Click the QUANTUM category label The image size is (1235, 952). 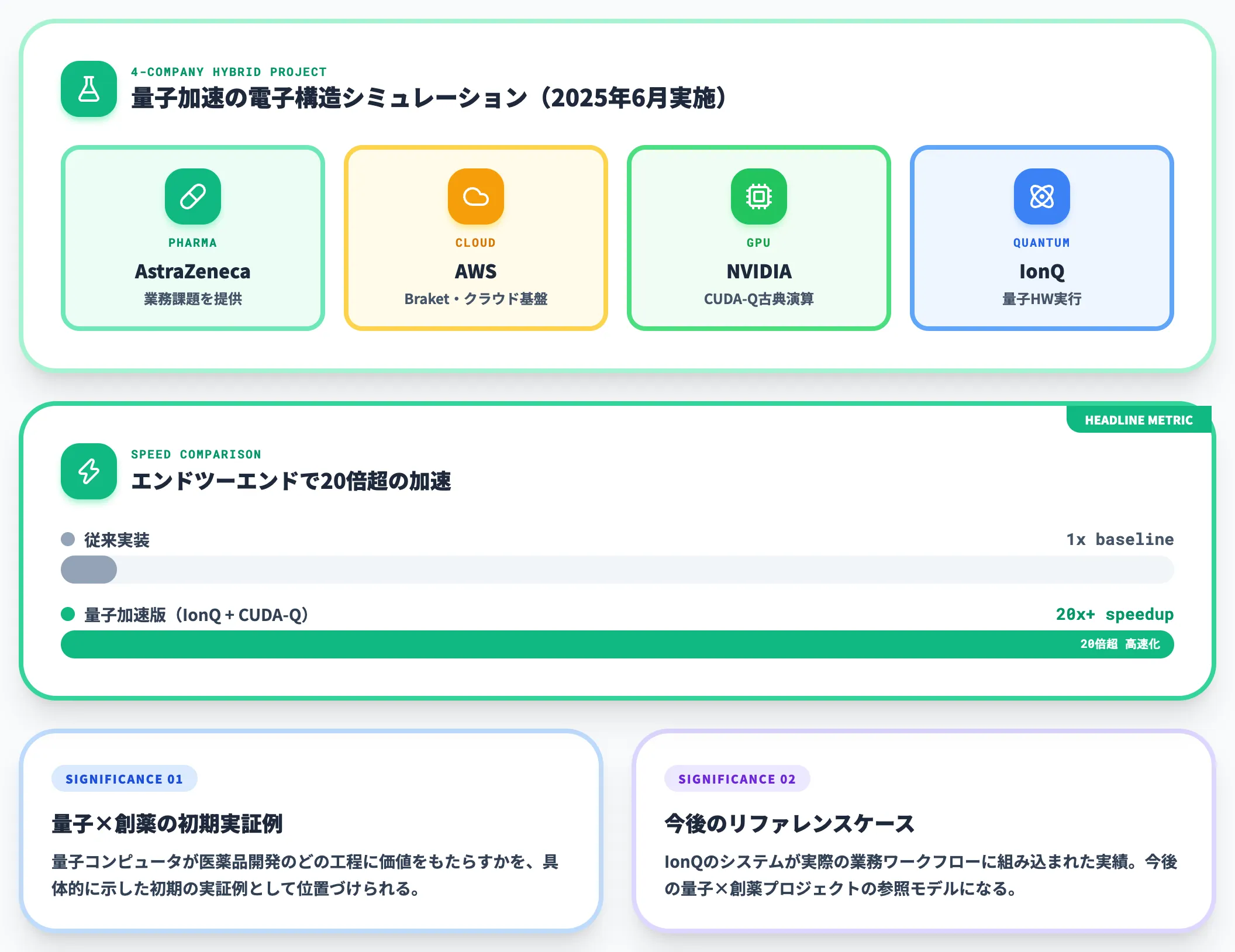pos(1042,243)
